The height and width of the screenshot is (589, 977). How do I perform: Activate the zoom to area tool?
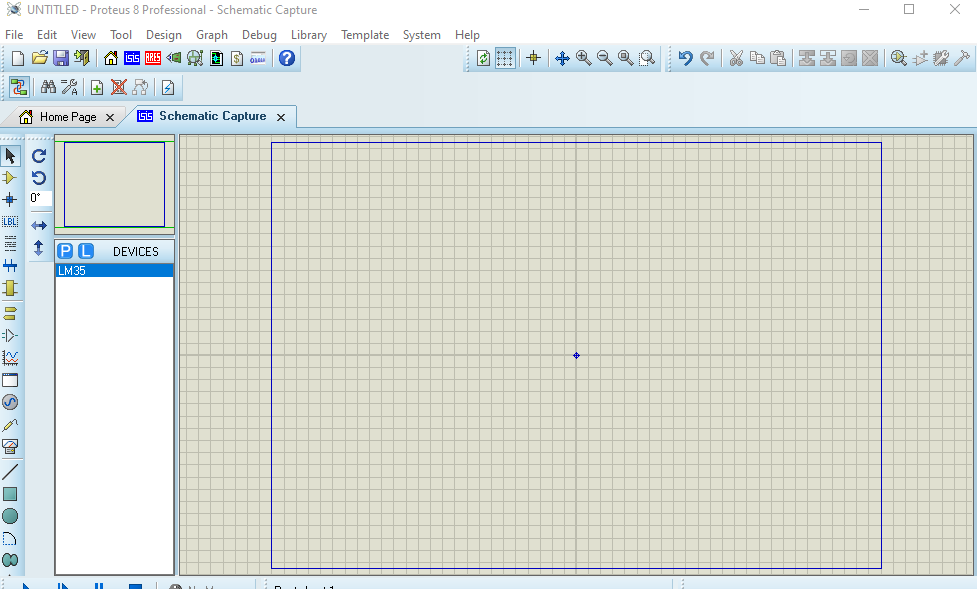coord(647,59)
